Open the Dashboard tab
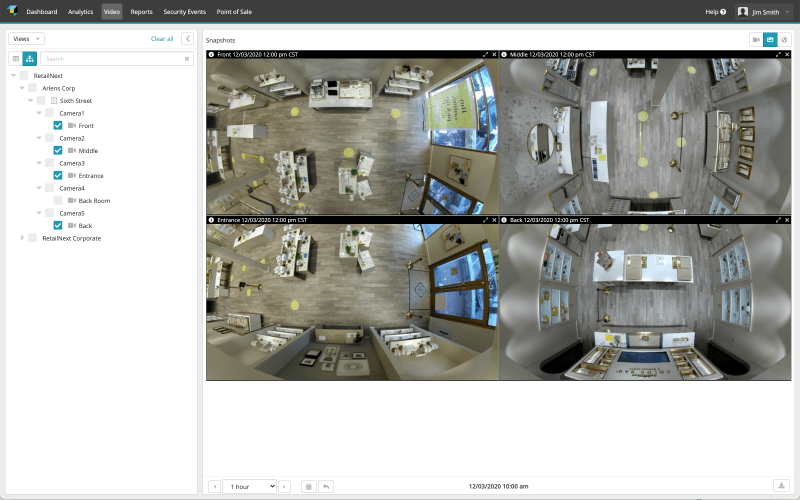Image resolution: width=800 pixels, height=500 pixels. tap(42, 12)
